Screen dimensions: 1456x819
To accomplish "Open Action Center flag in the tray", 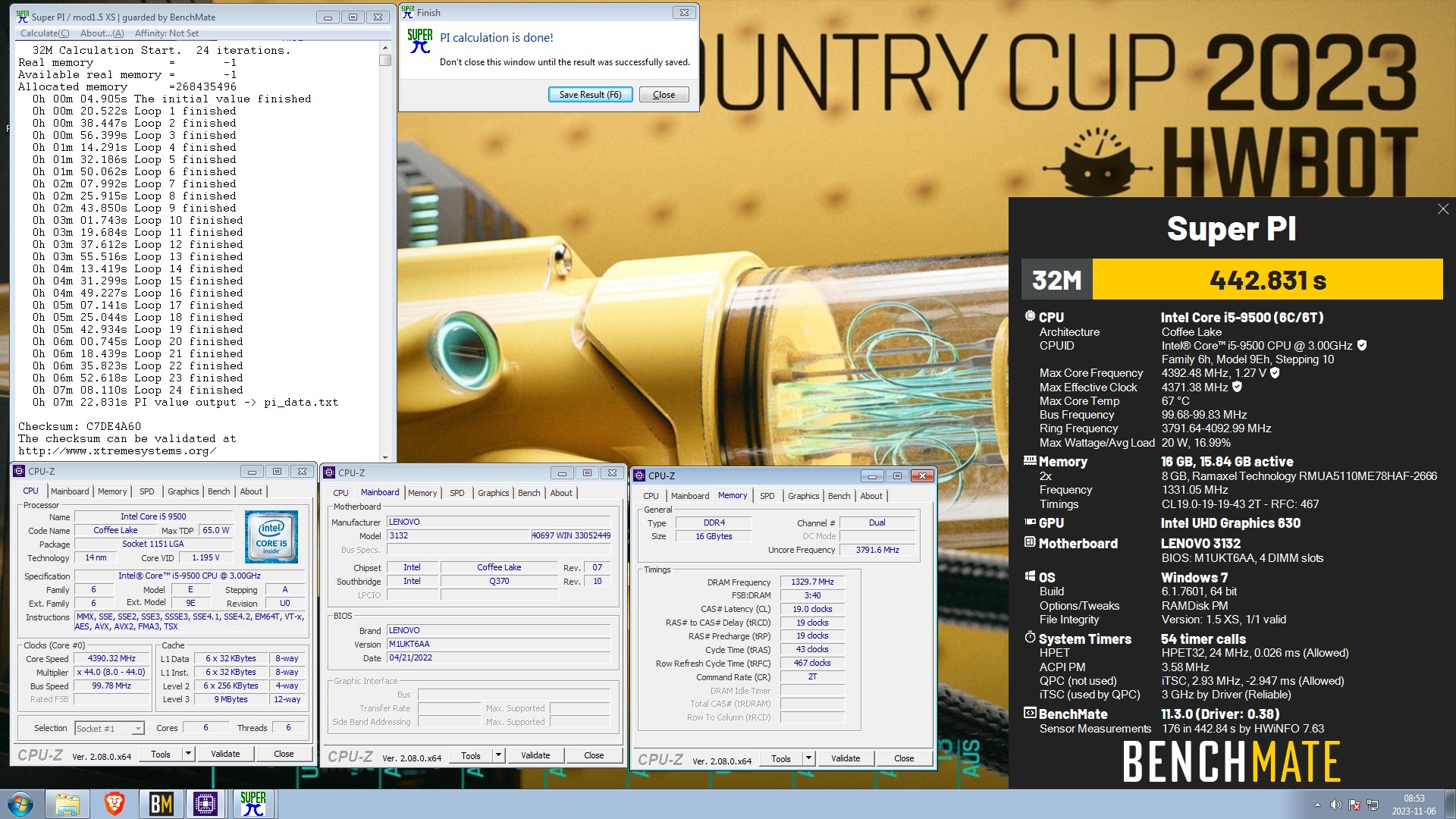I will [1354, 805].
